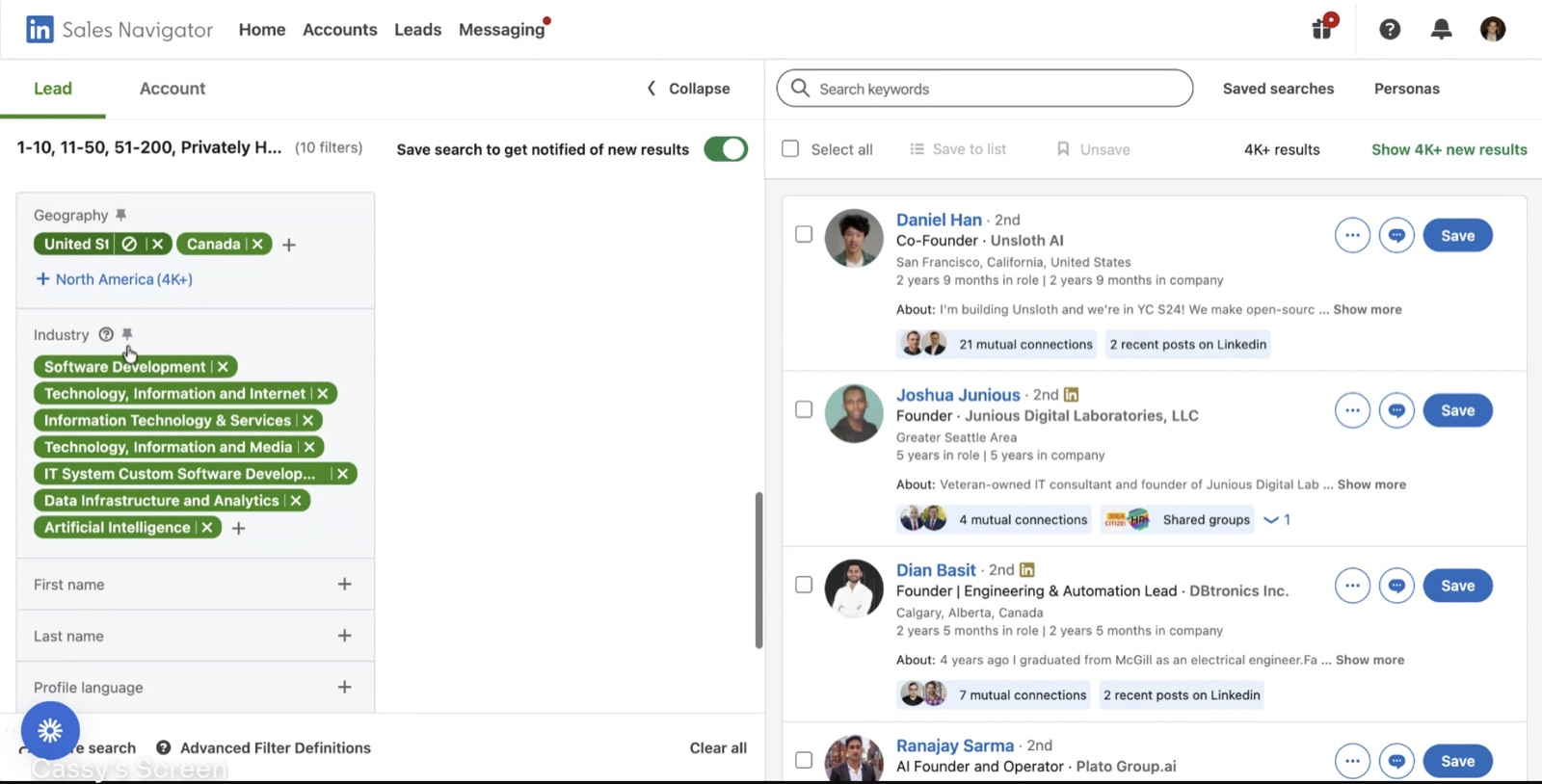Click the Geography pin icon
This screenshot has height=784, width=1542.
click(120, 215)
